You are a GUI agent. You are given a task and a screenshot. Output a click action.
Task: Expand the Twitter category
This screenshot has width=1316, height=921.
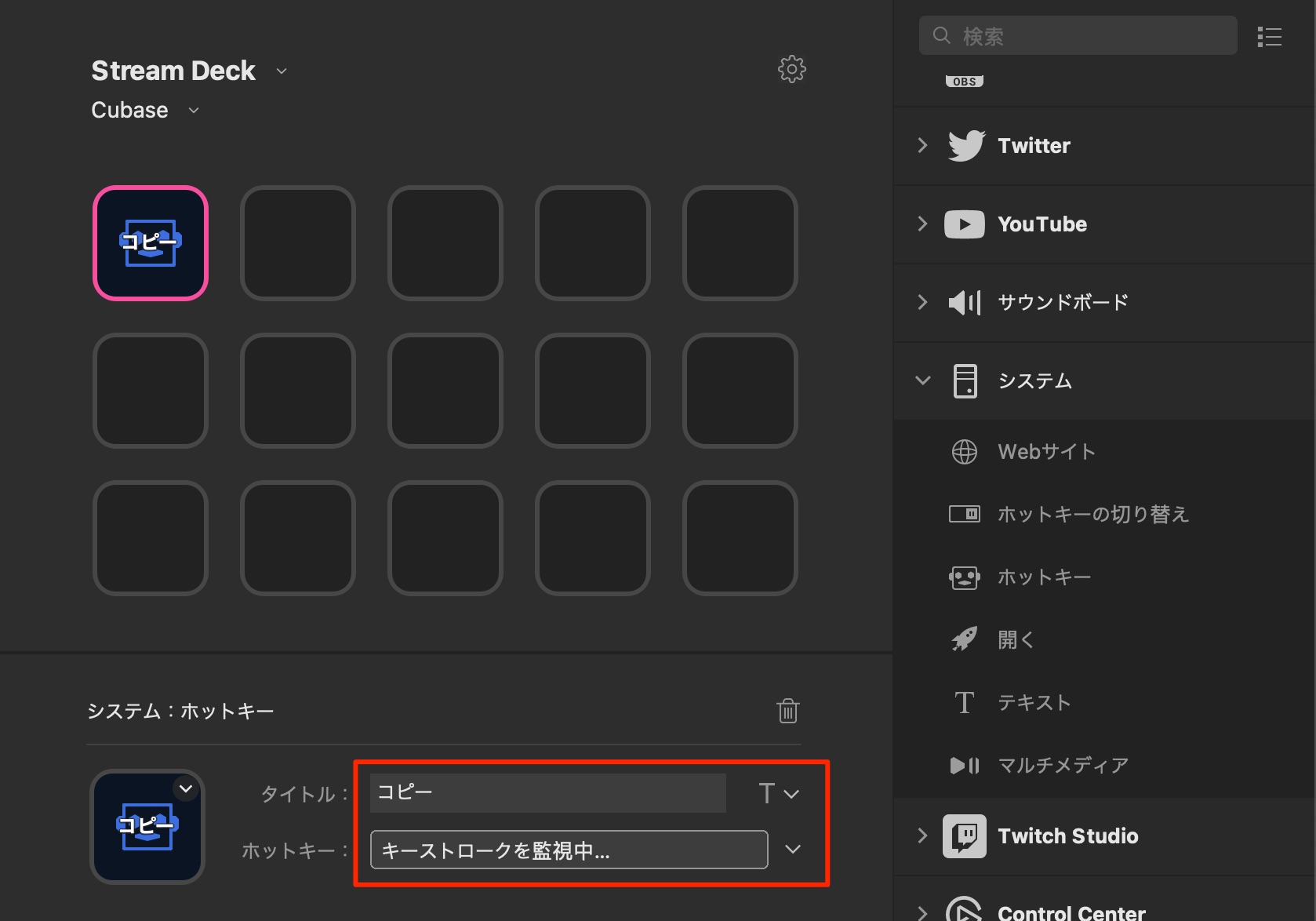click(922, 145)
